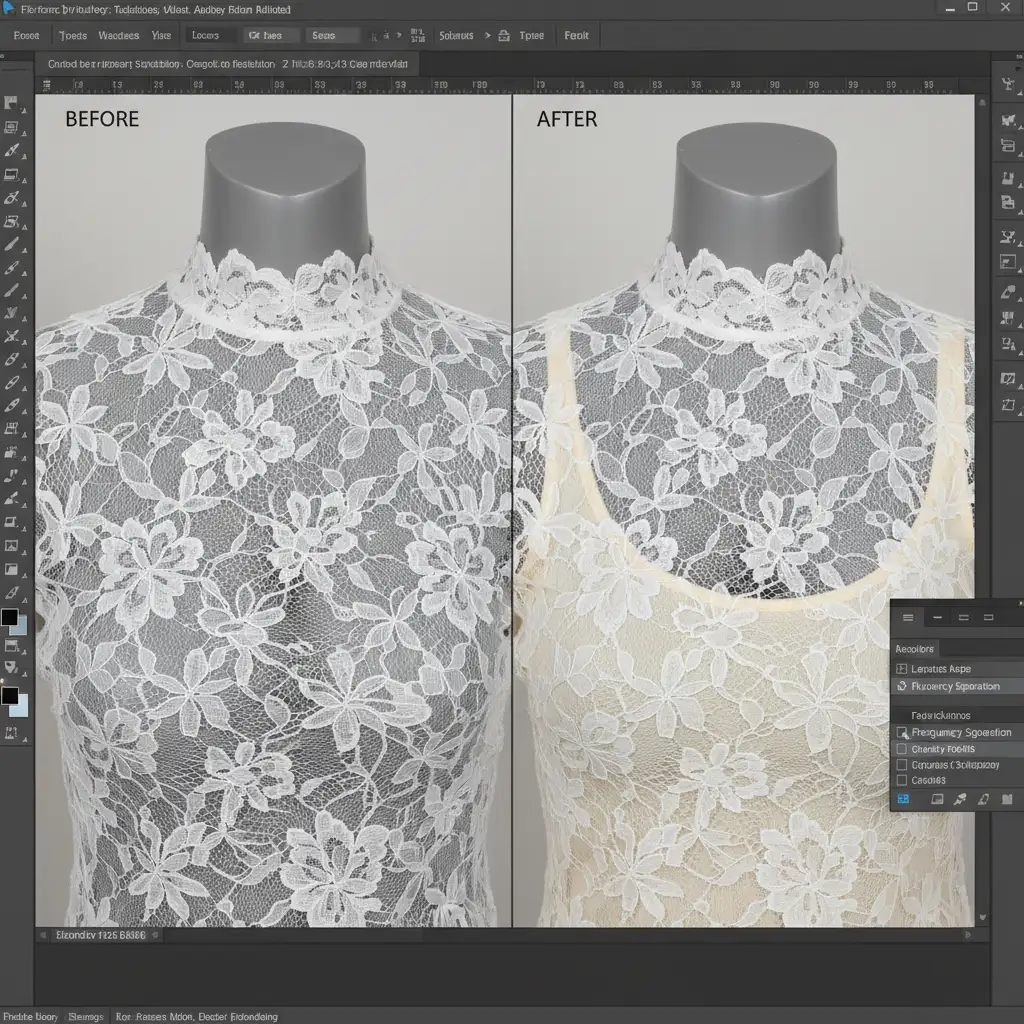Click the lowest light blue swatch in left toolbar

[19, 706]
